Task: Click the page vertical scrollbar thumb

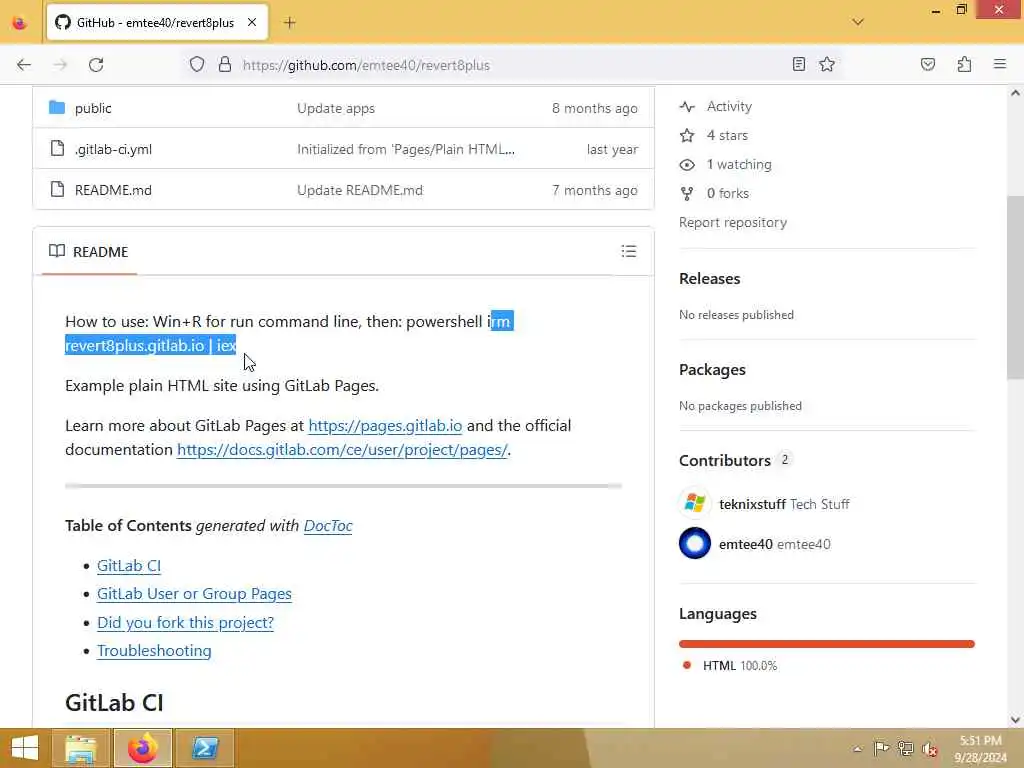Action: tap(1015, 287)
